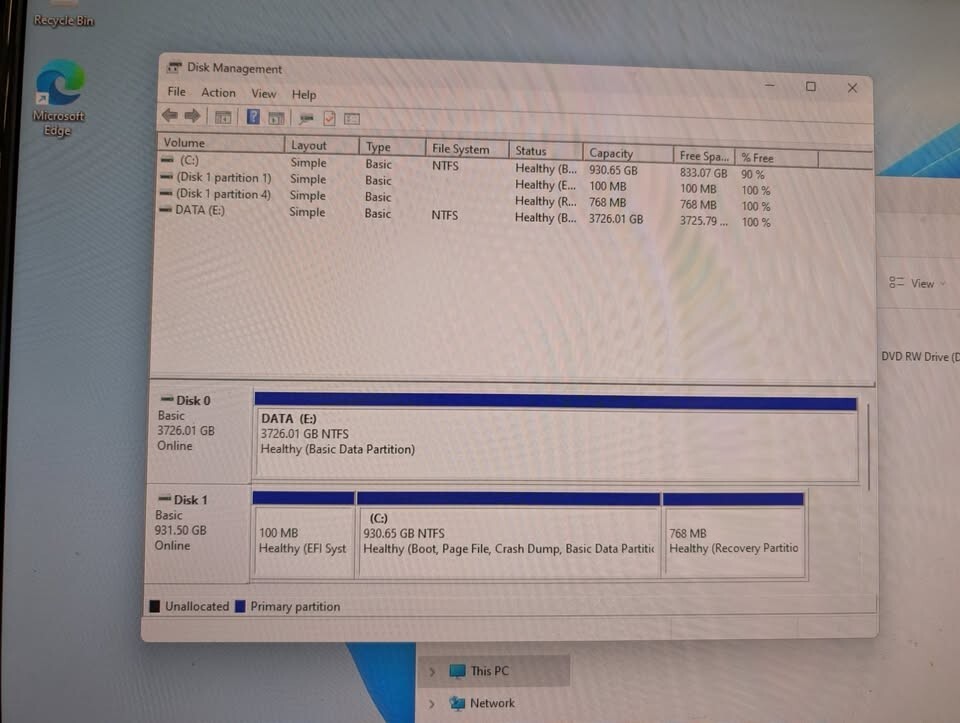Click the 'Healthy (R...' status cell
960x723 pixels.
[x=545, y=201]
